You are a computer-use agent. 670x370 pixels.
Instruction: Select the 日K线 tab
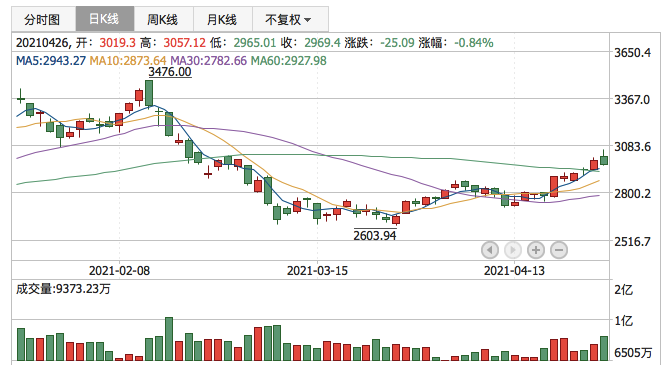(105, 19)
